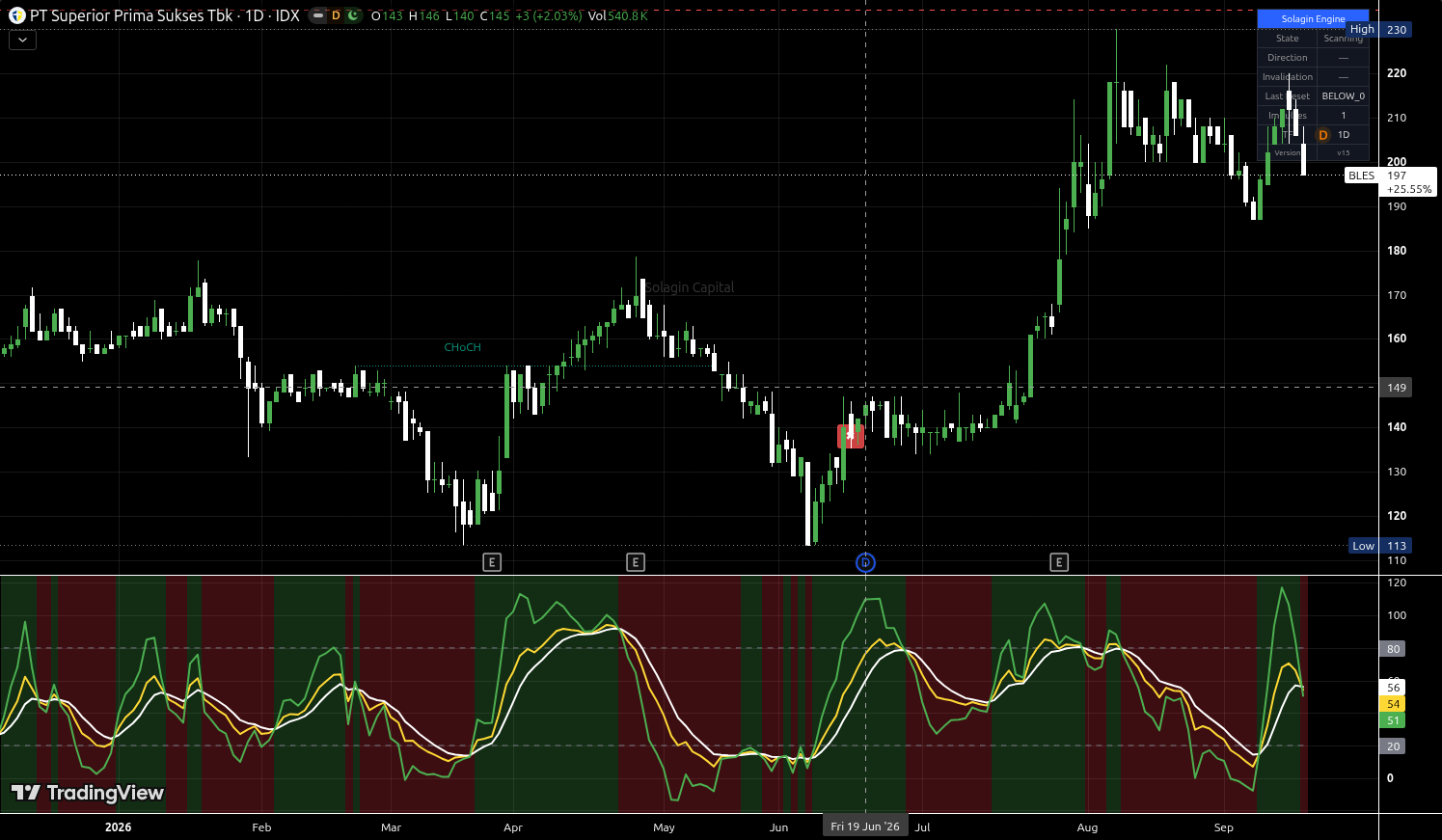Open the earnings E marker near April
This screenshot has height=840, width=1442.
pyautogui.click(x=492, y=562)
